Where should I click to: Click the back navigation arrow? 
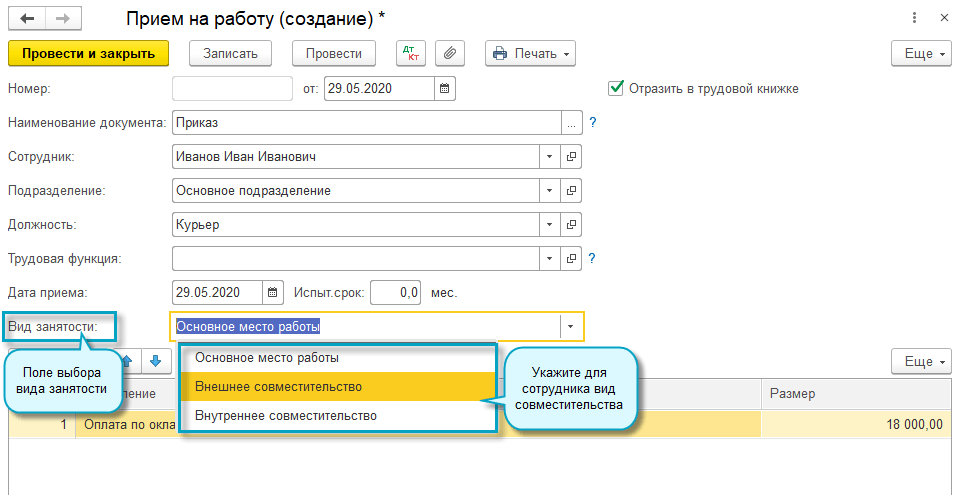[27, 19]
